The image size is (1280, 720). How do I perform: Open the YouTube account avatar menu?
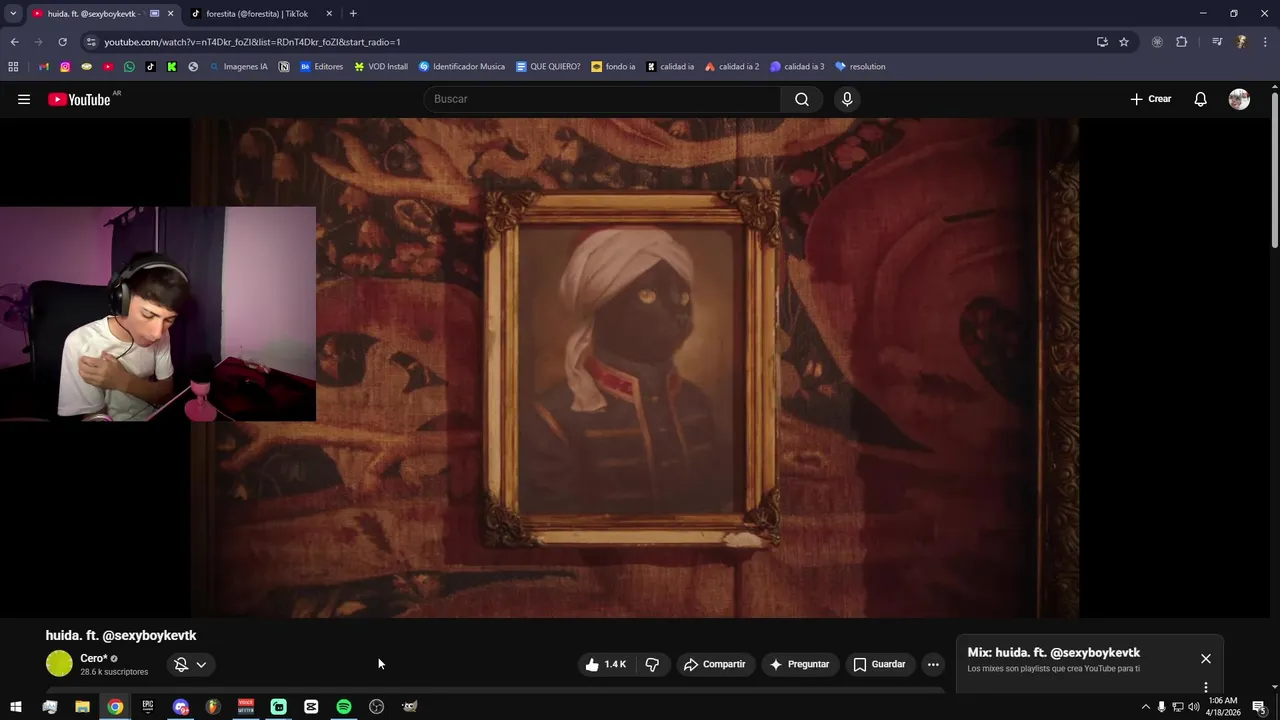pyautogui.click(x=1239, y=99)
